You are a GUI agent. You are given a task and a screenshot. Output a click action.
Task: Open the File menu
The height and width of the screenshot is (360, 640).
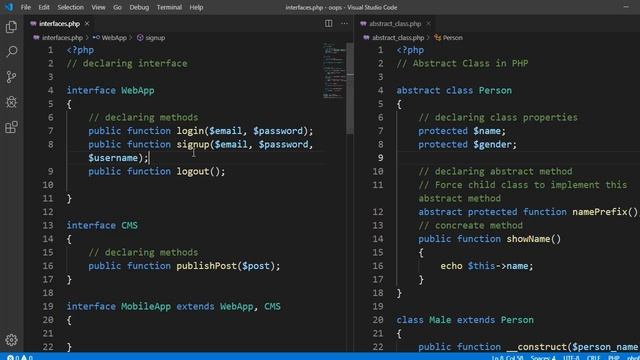[26, 7]
